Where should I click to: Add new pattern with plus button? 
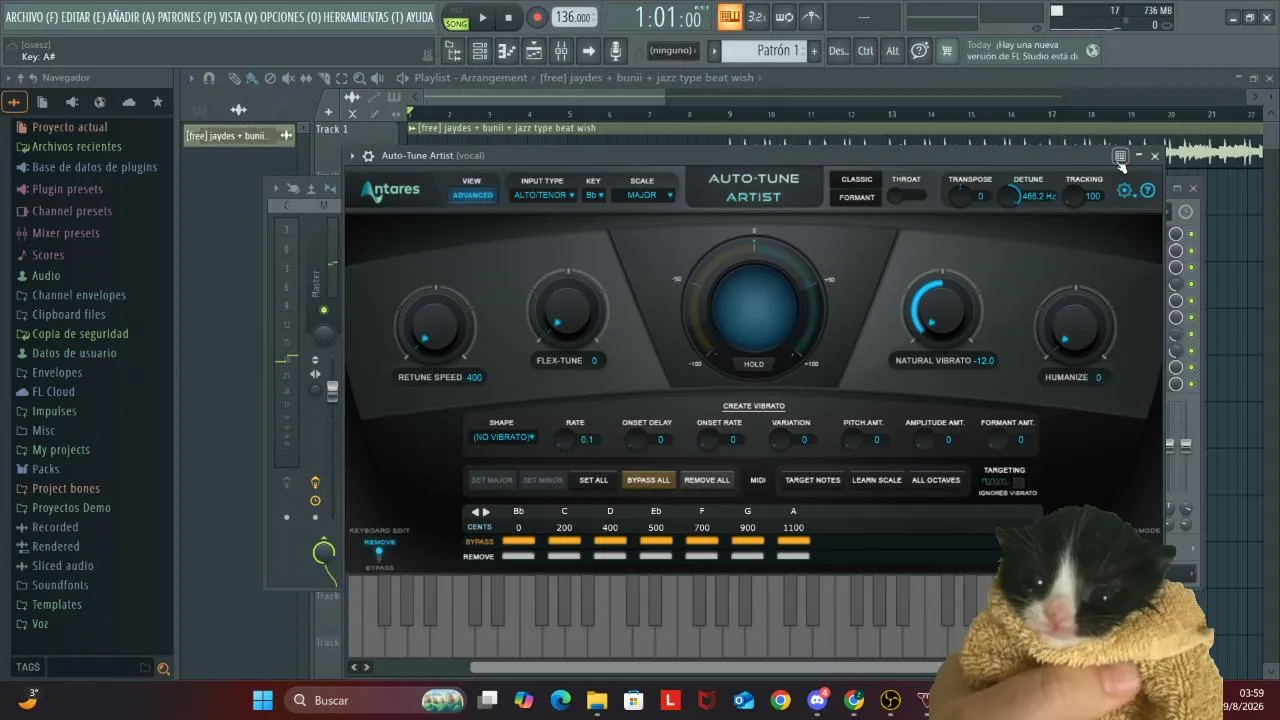(814, 51)
